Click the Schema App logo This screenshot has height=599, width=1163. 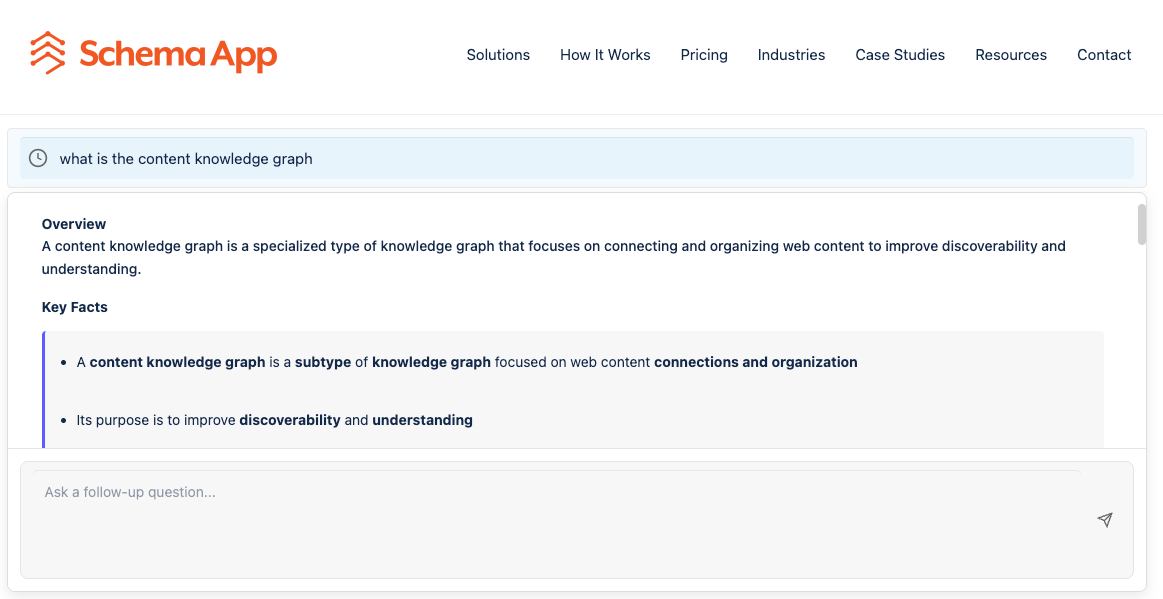tap(154, 53)
